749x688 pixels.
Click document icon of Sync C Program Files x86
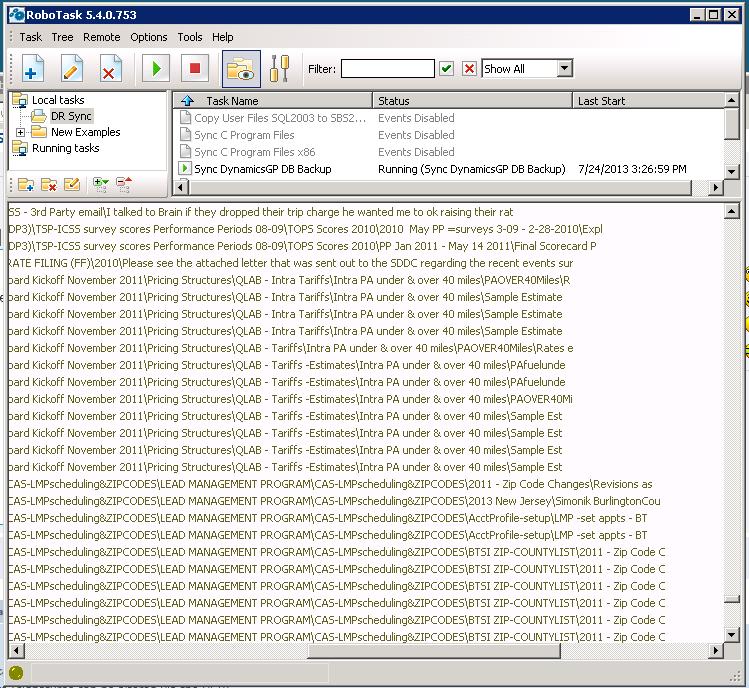(x=185, y=152)
